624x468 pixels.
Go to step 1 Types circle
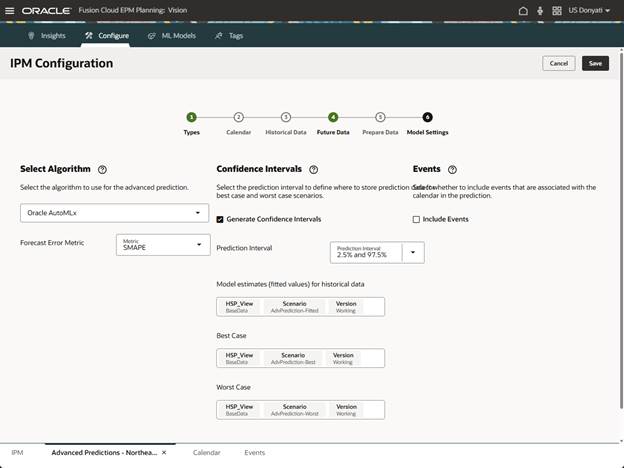tap(191, 117)
